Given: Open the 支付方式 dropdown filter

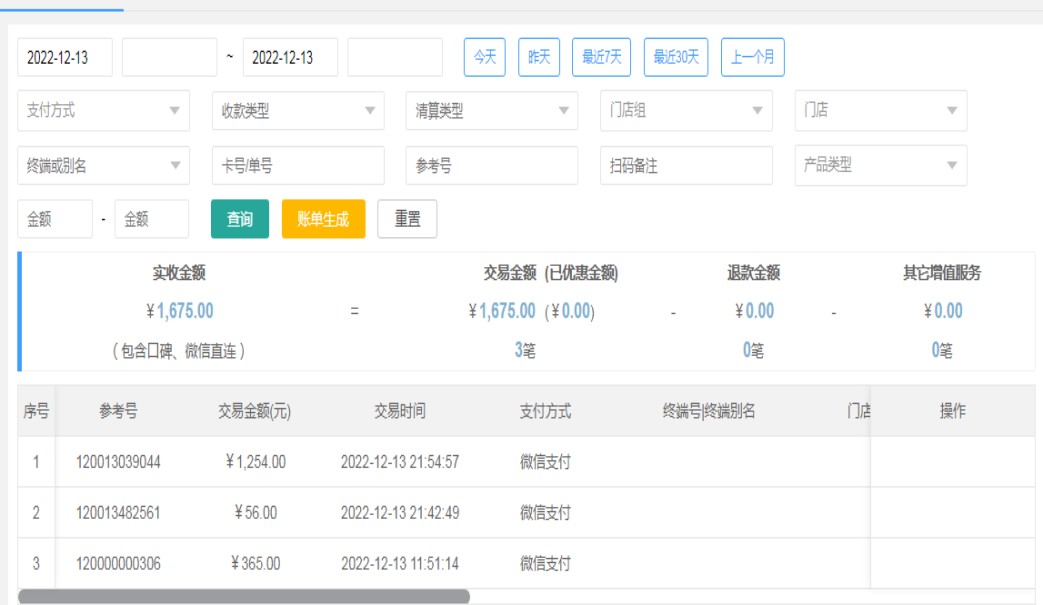Looking at the screenshot, I should click(103, 111).
